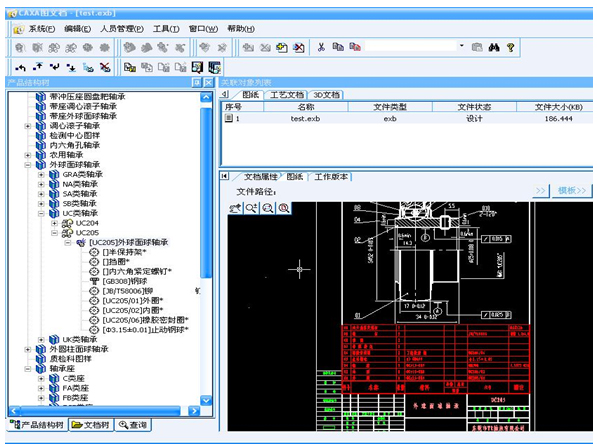Click the scissors Cut icon
597x447 pixels.
pyautogui.click(x=321, y=47)
